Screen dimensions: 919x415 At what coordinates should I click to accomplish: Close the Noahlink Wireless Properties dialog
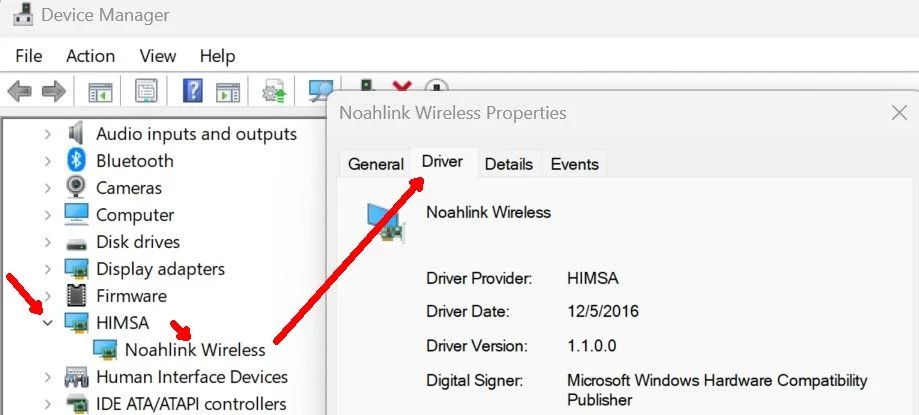click(899, 113)
